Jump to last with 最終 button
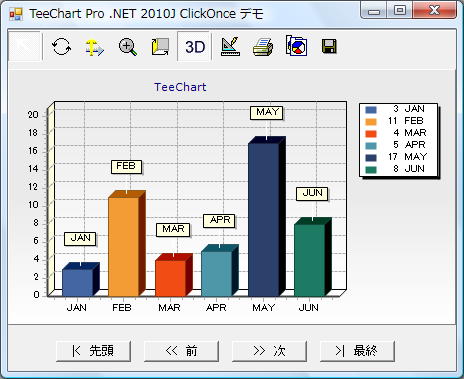464x379 pixels. [x=357, y=351]
